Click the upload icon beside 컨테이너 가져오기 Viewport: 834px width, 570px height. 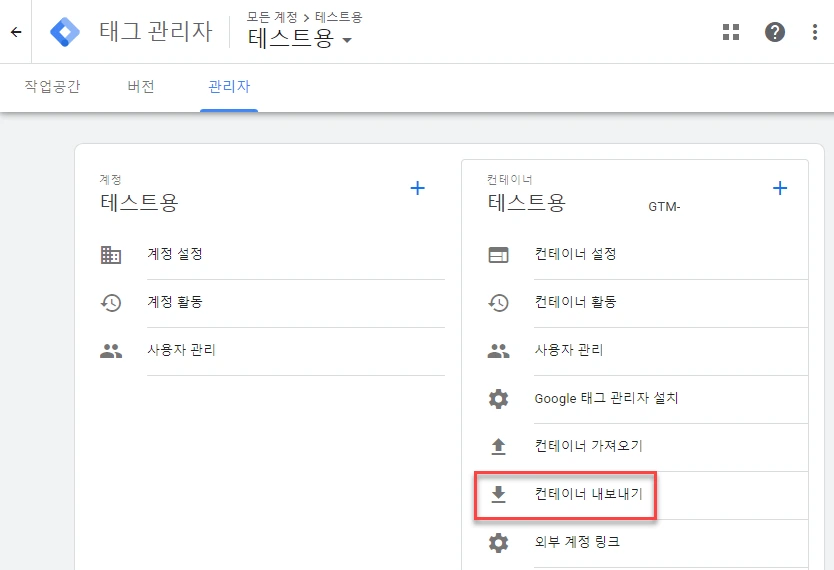point(498,447)
